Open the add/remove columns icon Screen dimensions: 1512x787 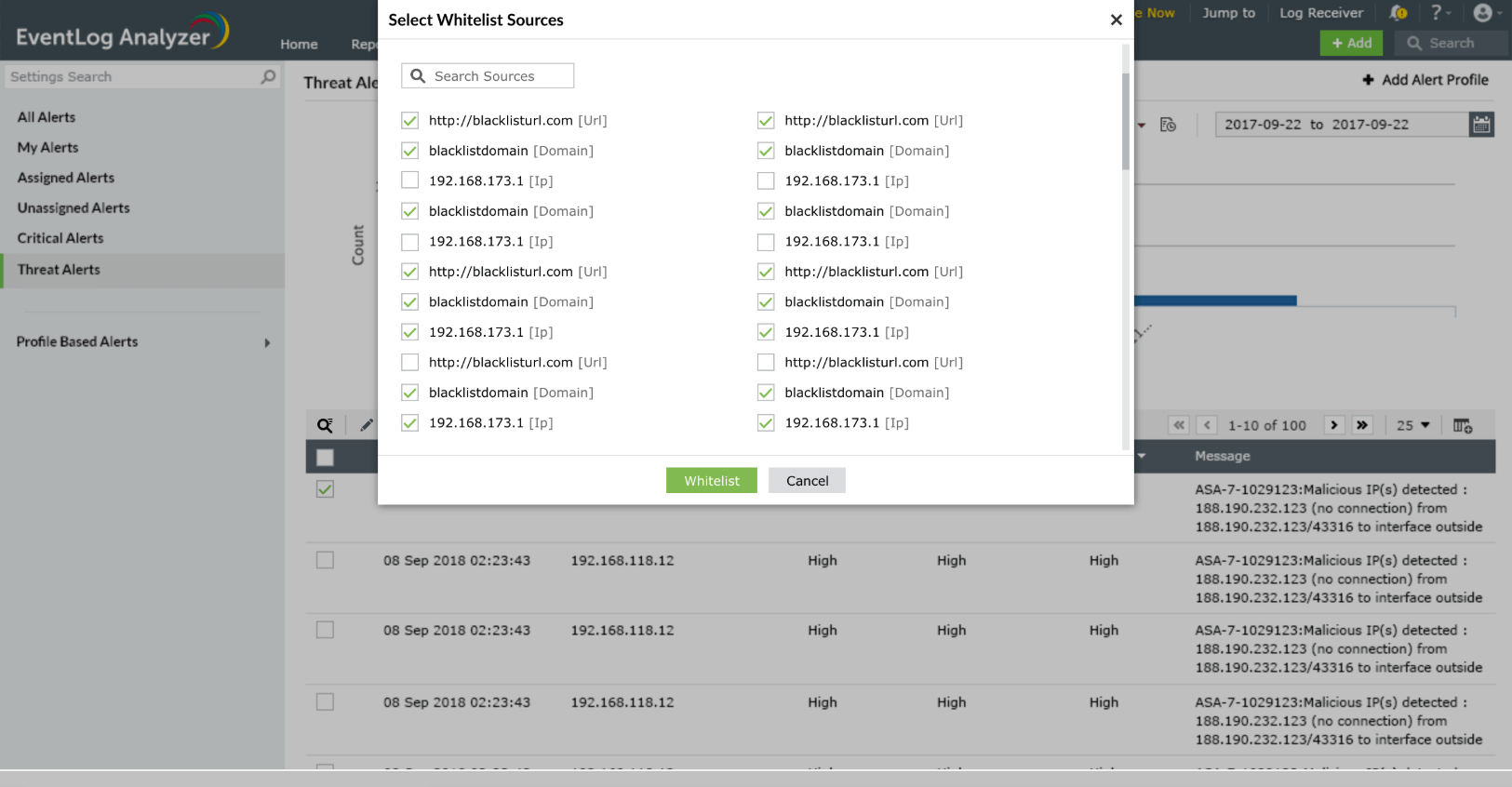1463,425
